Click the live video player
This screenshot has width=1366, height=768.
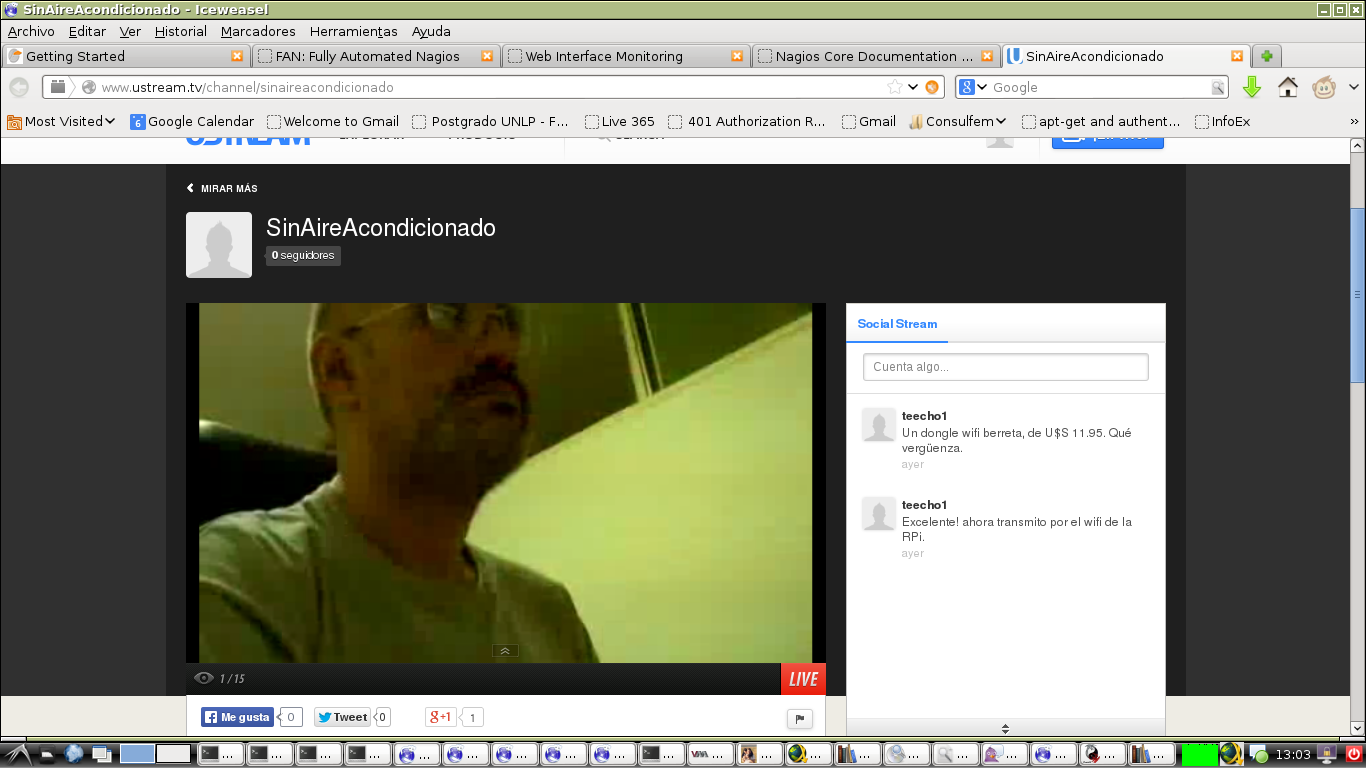click(506, 483)
